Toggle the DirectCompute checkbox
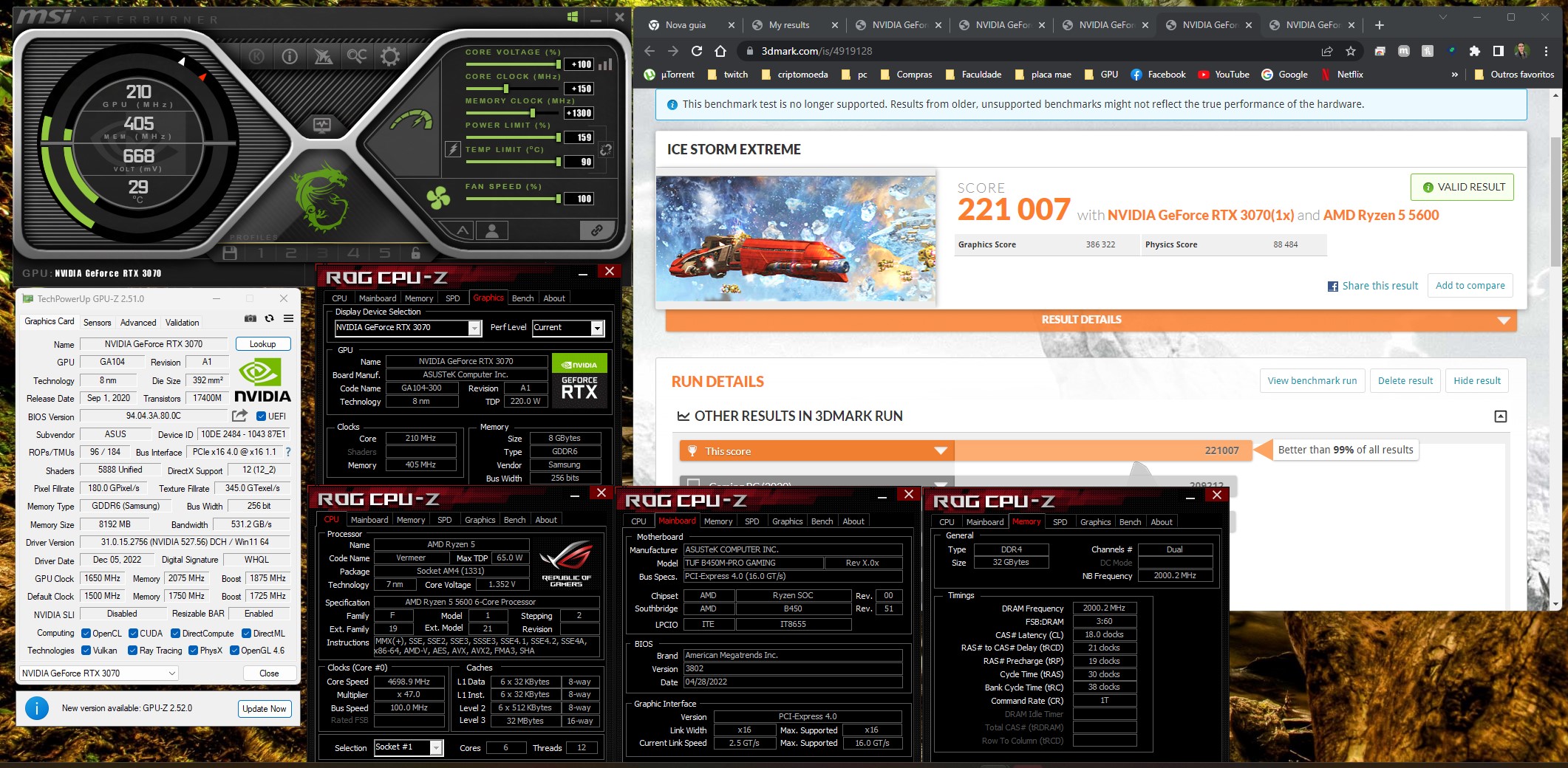1568x768 pixels. coord(176,633)
